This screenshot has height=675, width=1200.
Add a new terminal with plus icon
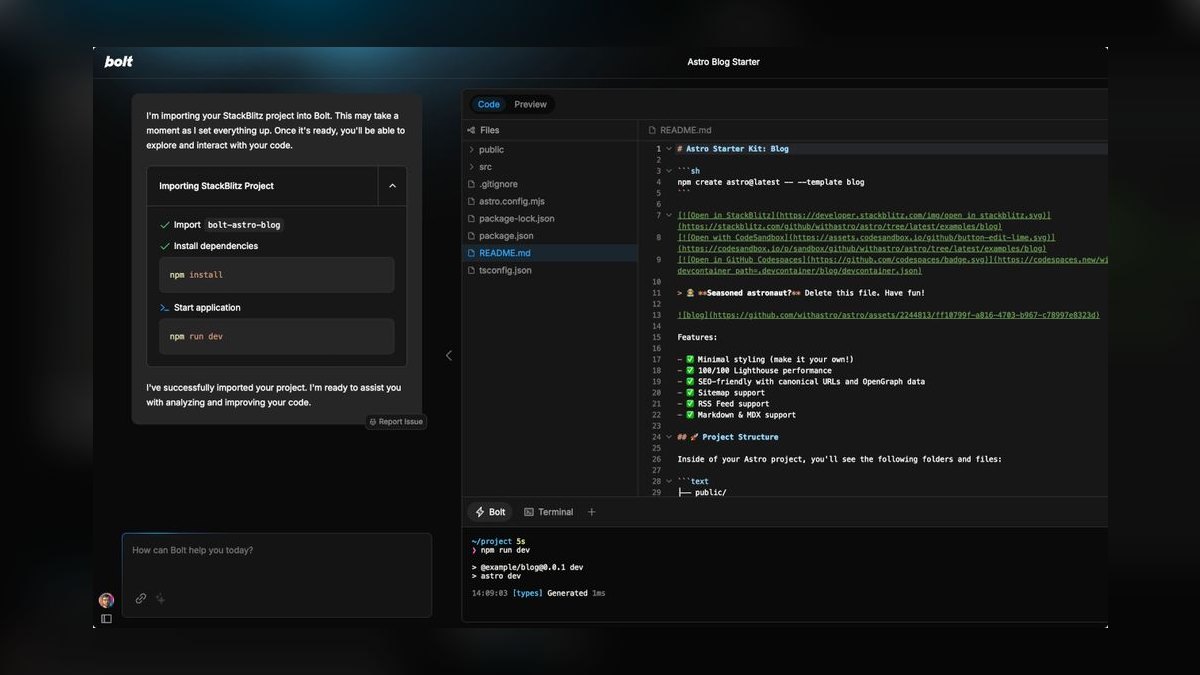[591, 512]
